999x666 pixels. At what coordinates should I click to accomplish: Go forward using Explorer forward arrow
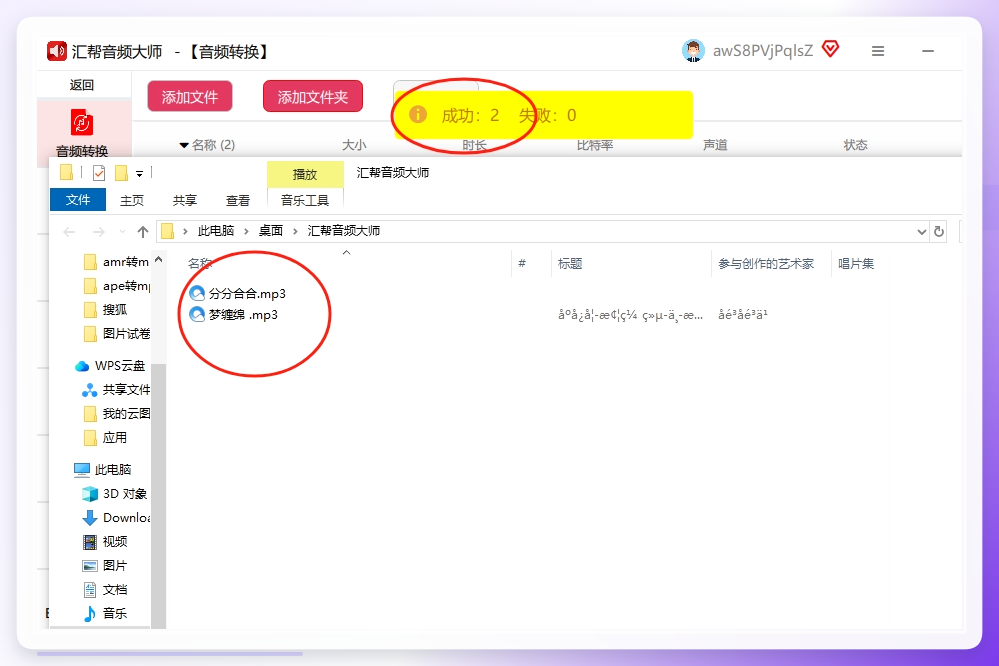98,232
